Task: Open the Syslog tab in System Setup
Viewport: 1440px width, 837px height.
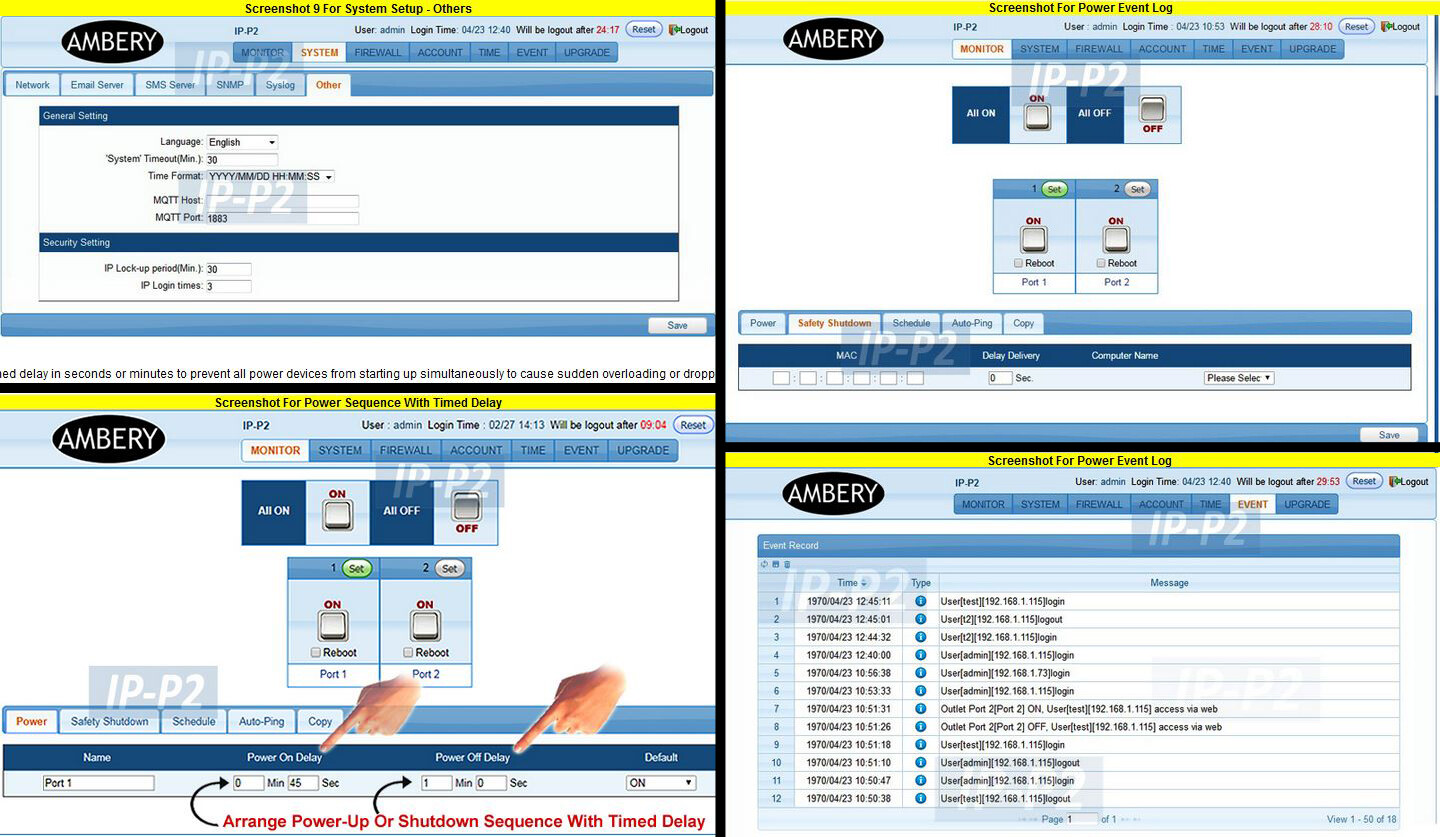Action: click(280, 85)
